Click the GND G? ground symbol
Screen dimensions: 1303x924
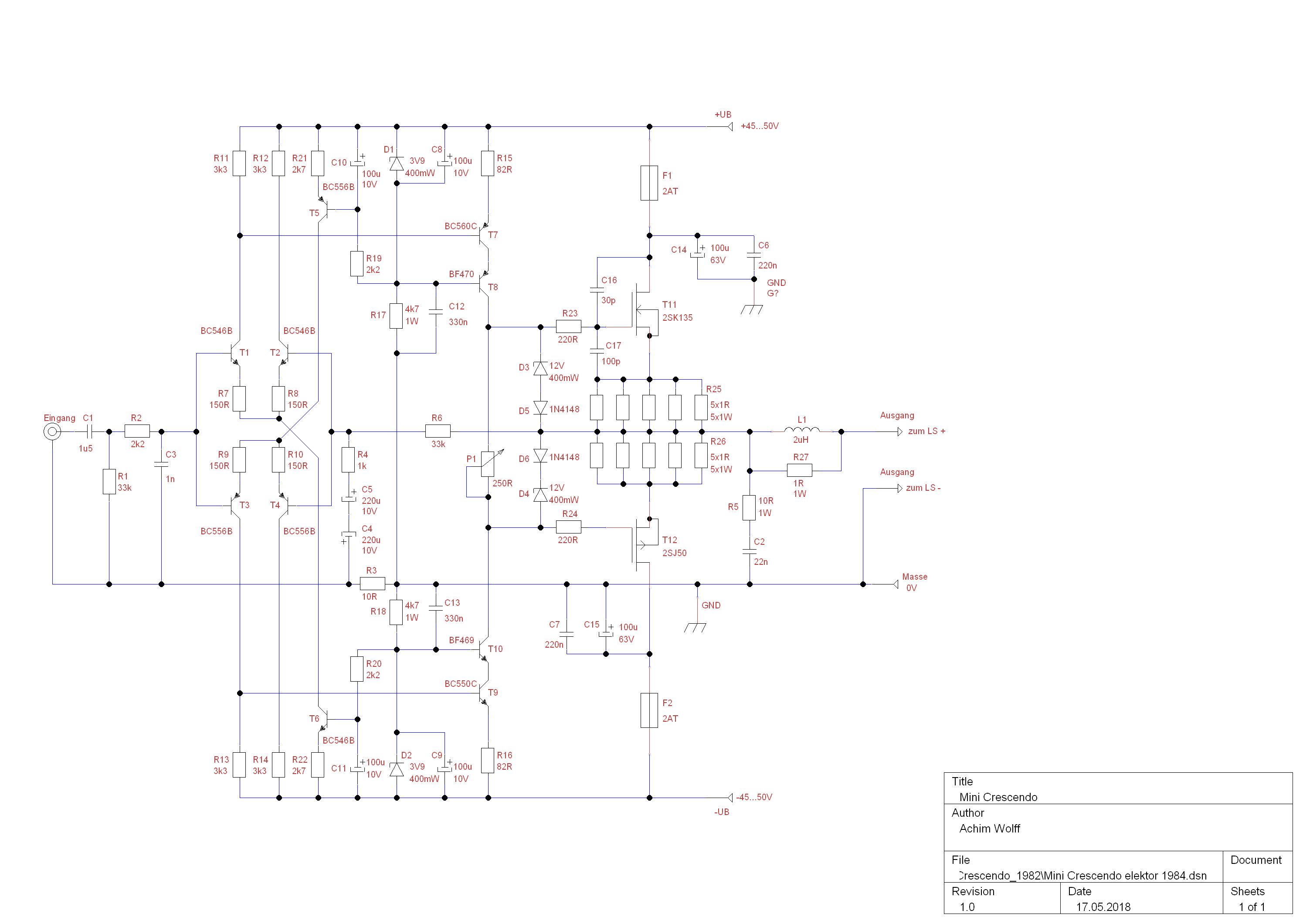752,309
